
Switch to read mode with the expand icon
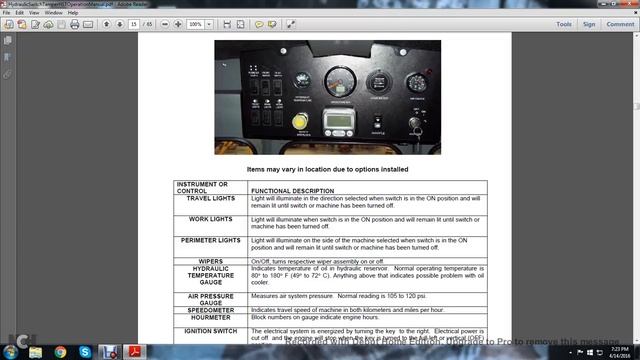point(291,24)
